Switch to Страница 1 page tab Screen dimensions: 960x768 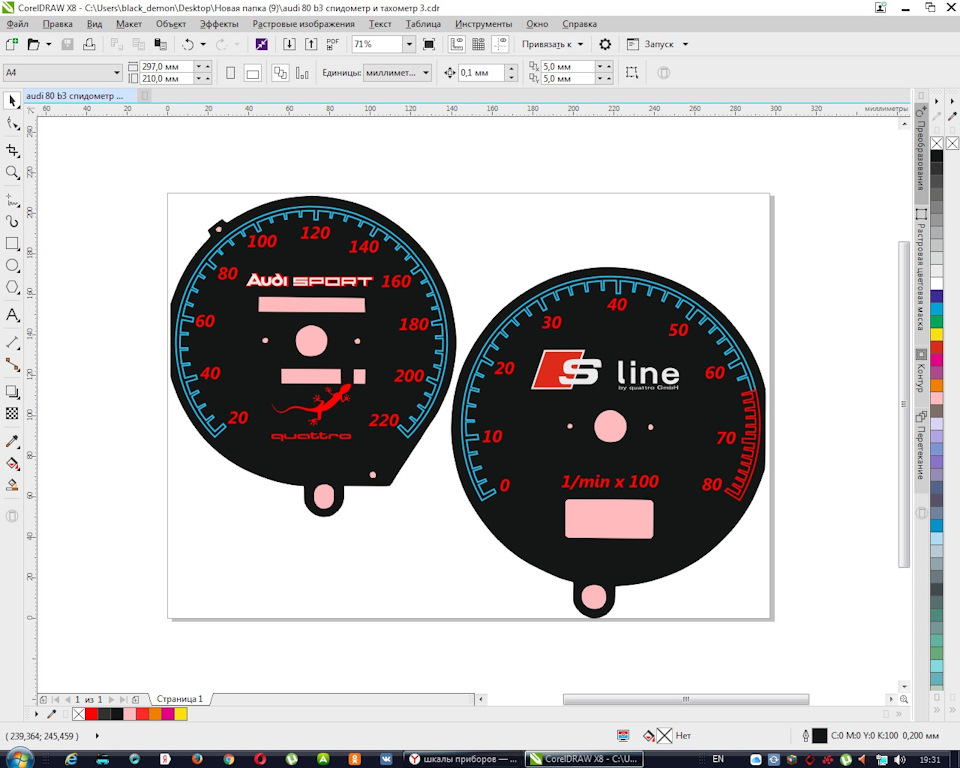[x=179, y=699]
